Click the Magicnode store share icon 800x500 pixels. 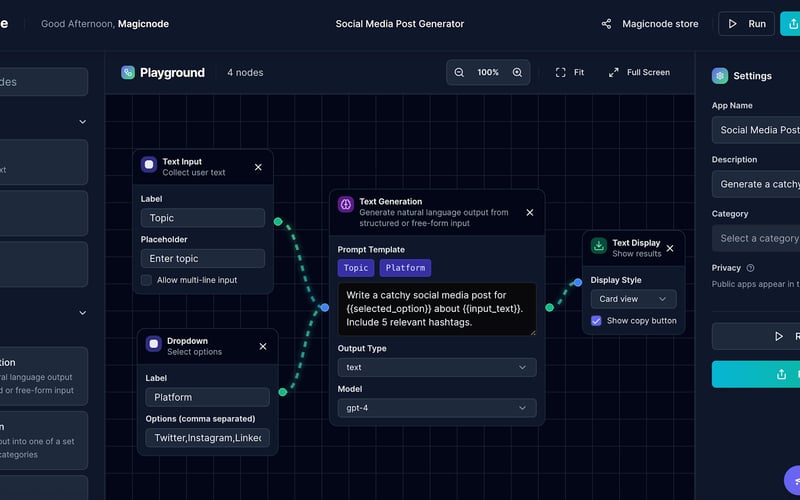click(x=606, y=24)
